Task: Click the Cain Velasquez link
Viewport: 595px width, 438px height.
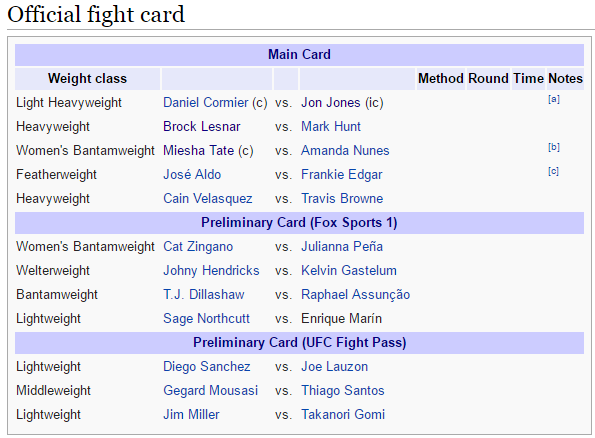Action: coord(208,199)
